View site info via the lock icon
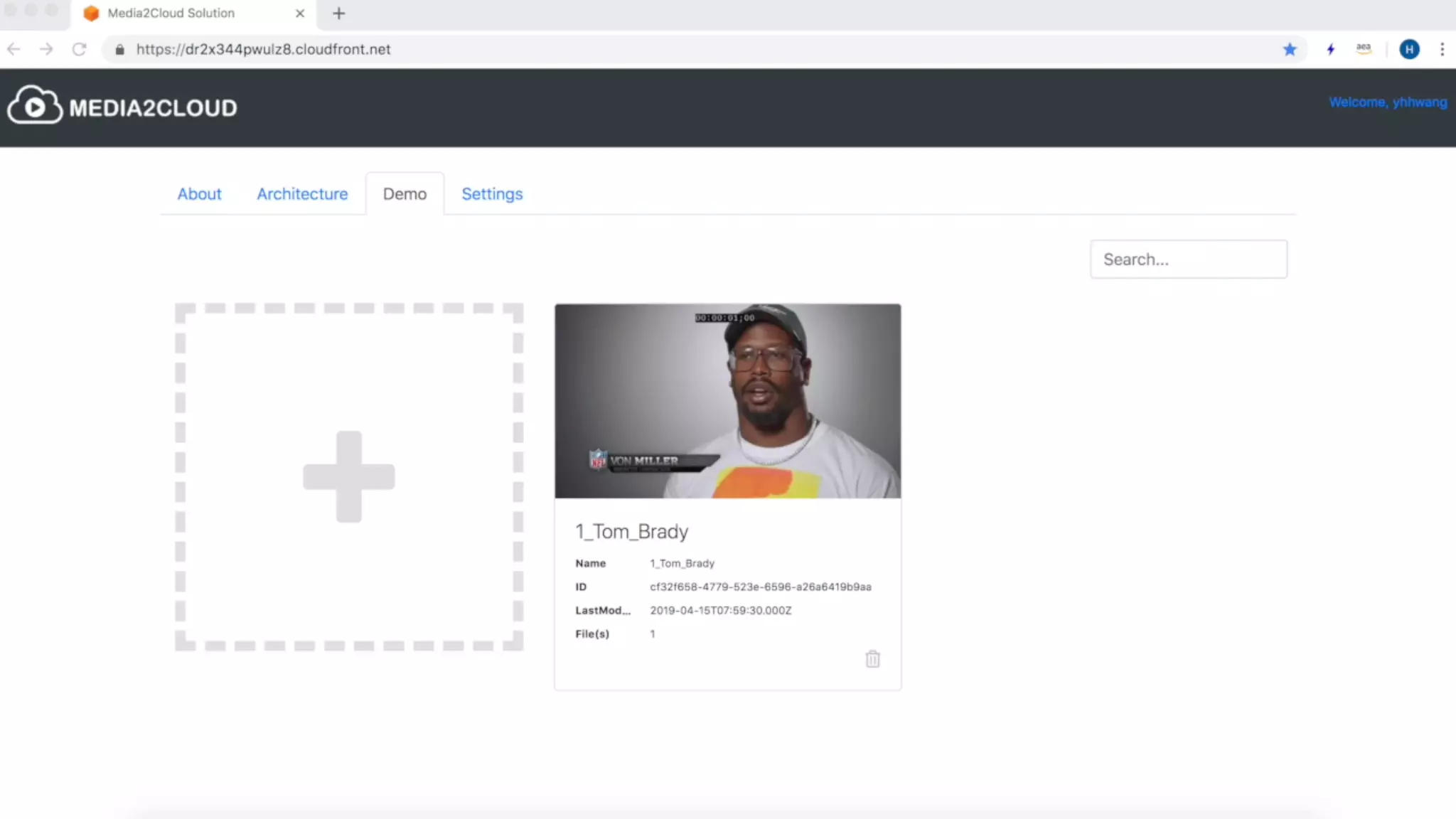Image resolution: width=1456 pixels, height=819 pixels. point(119,49)
